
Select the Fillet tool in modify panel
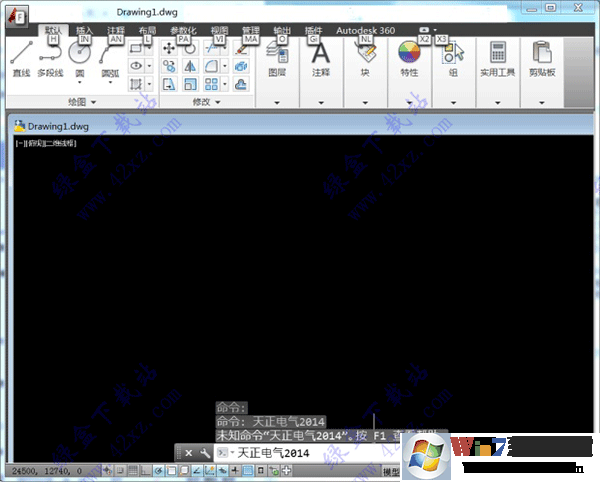click(211, 66)
